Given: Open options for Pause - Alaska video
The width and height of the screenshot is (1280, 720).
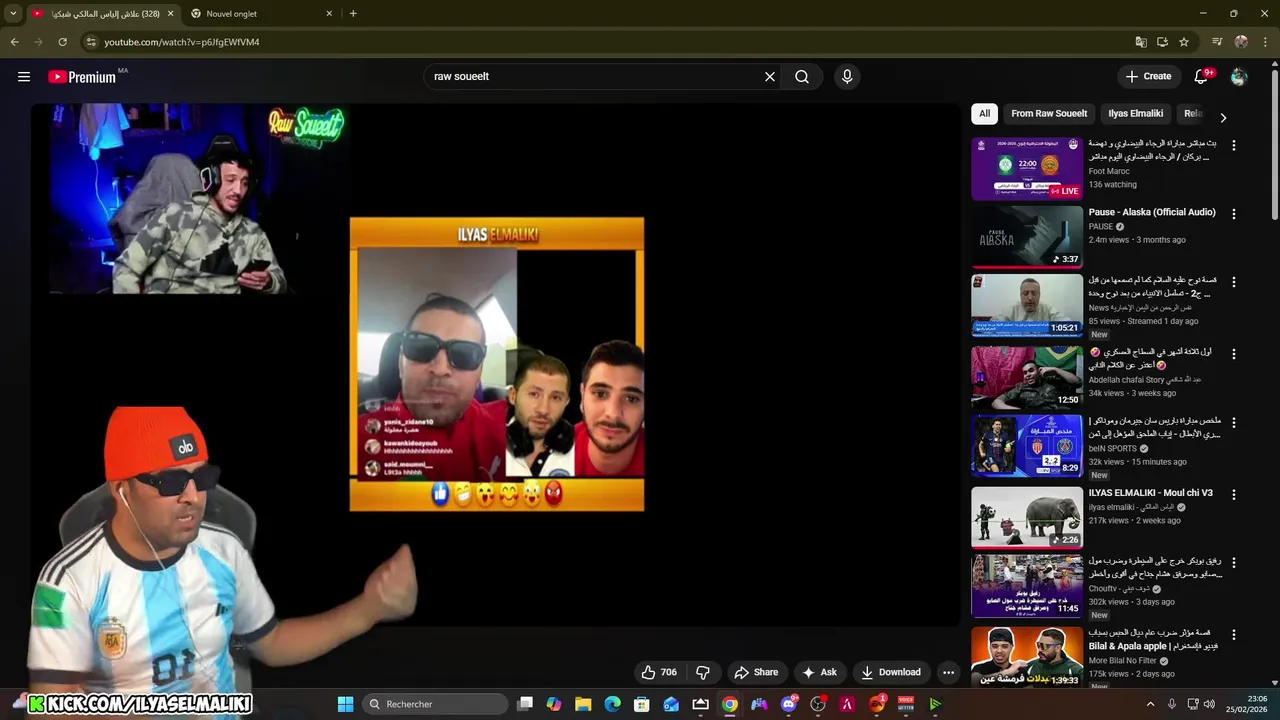Looking at the screenshot, I should coord(1233,214).
